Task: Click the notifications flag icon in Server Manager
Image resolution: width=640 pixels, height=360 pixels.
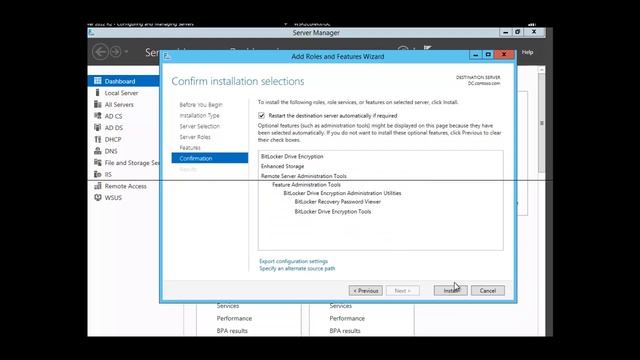Action: click(x=427, y=49)
